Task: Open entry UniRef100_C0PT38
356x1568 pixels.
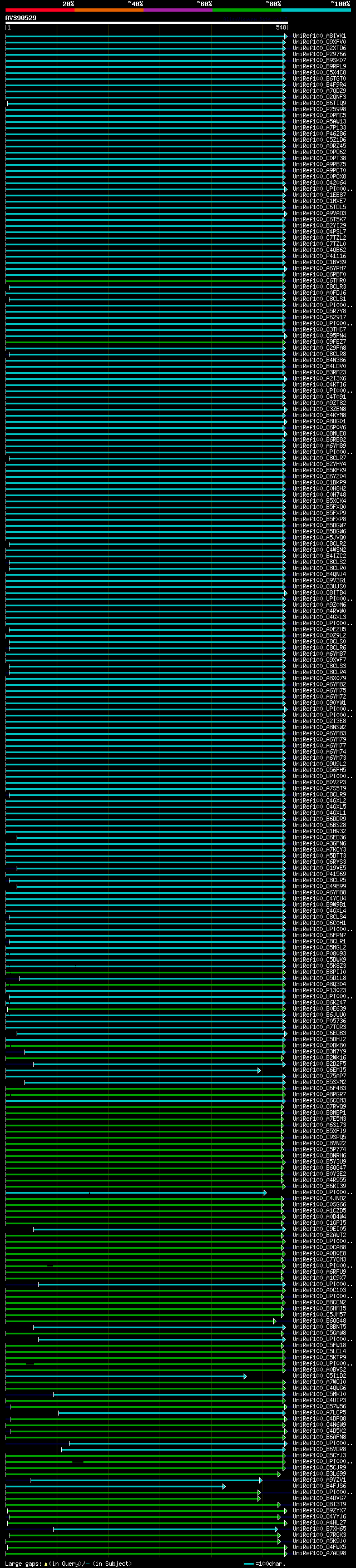Action: click(x=319, y=159)
